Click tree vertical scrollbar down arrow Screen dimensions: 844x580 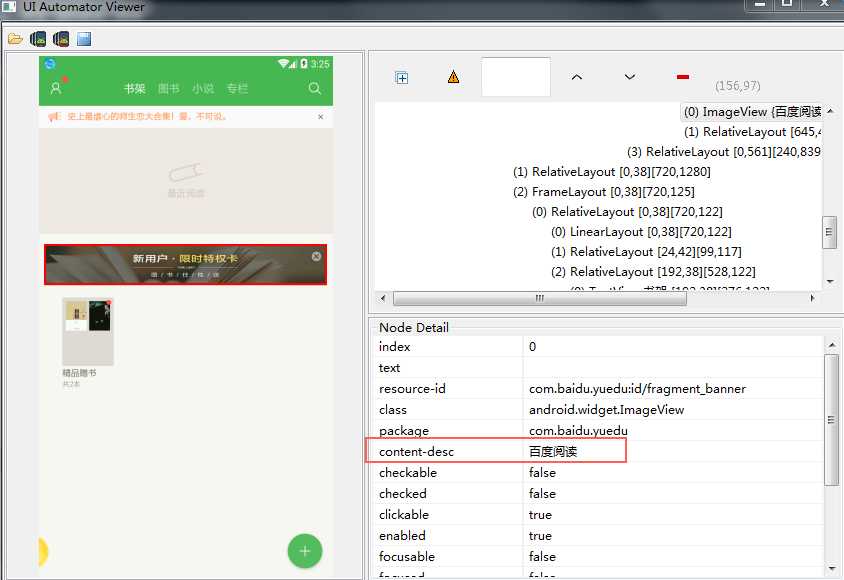(x=830, y=281)
